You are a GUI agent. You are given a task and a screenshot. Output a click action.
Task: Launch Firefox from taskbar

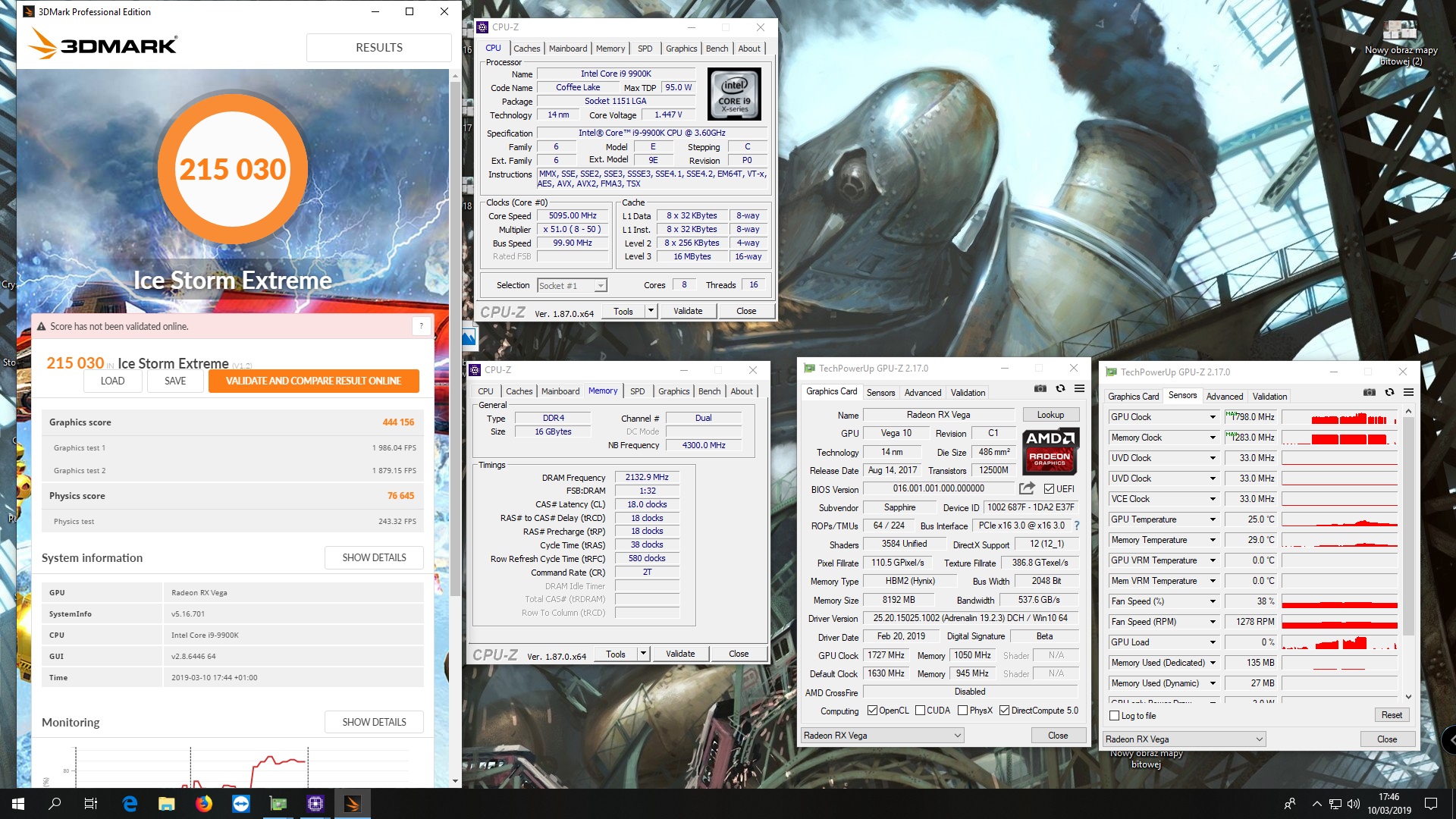tap(204, 804)
